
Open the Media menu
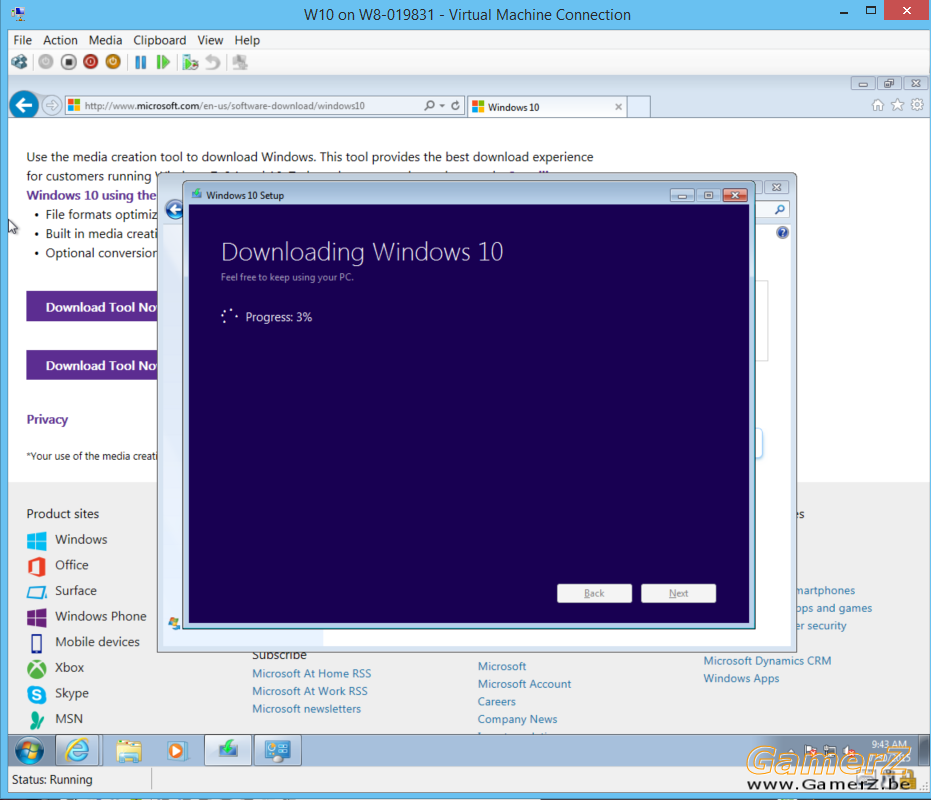tap(105, 40)
